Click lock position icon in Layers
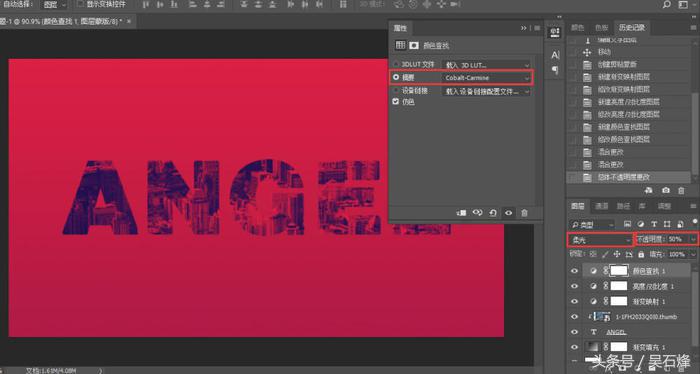 click(x=617, y=254)
